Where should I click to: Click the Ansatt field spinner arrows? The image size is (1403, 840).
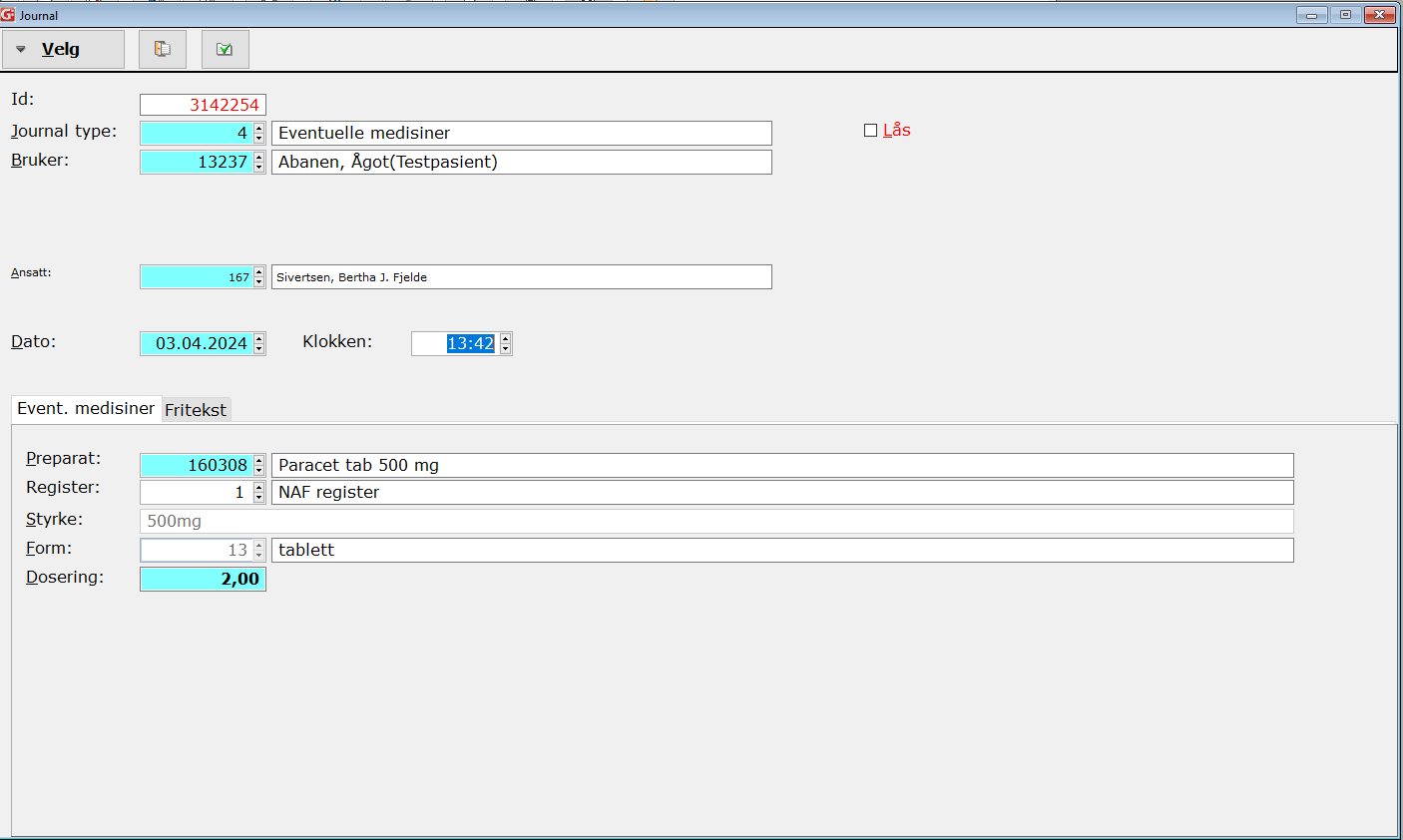tap(259, 277)
